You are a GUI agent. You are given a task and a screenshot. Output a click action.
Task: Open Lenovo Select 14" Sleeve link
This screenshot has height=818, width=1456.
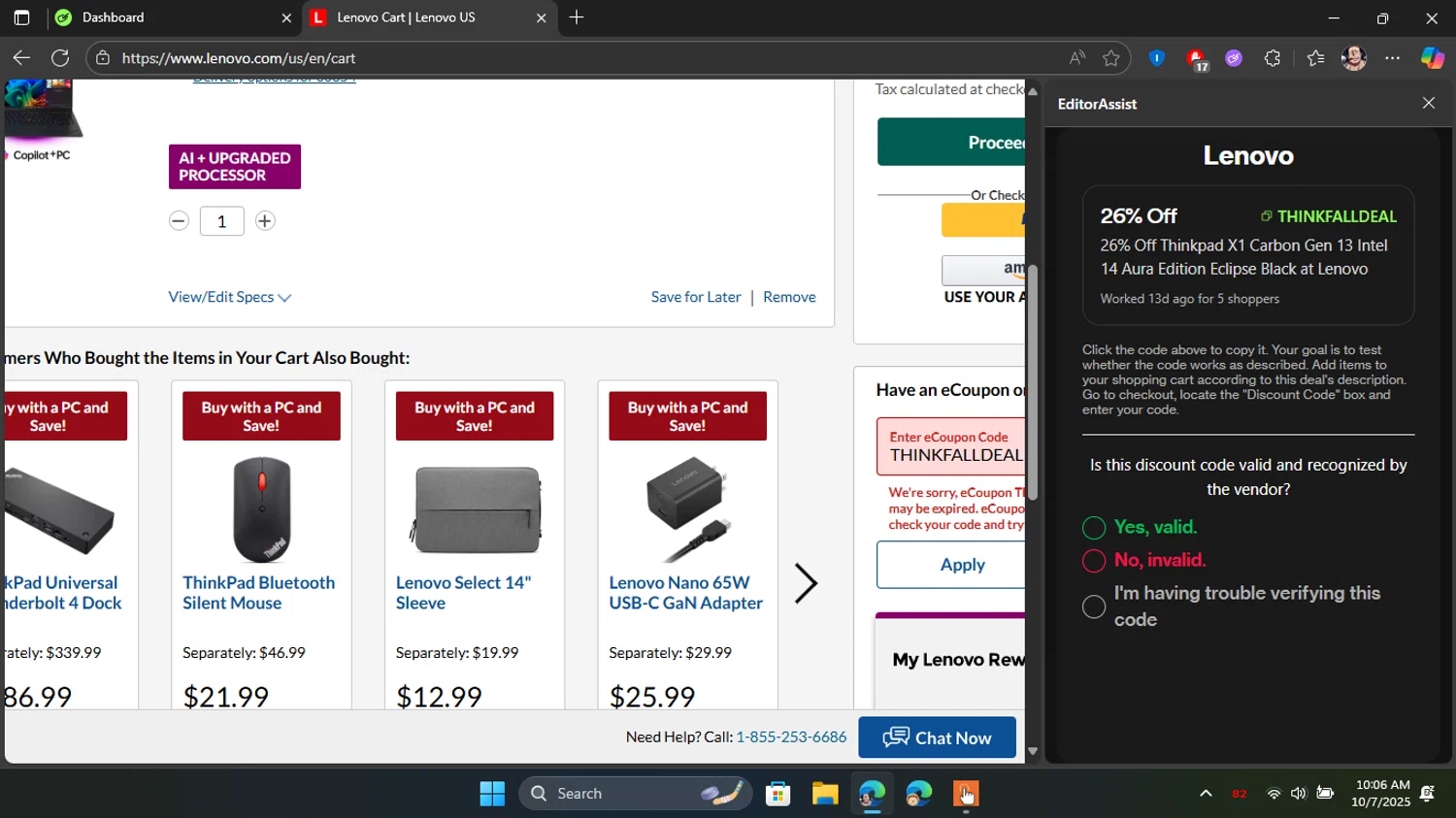463,593
